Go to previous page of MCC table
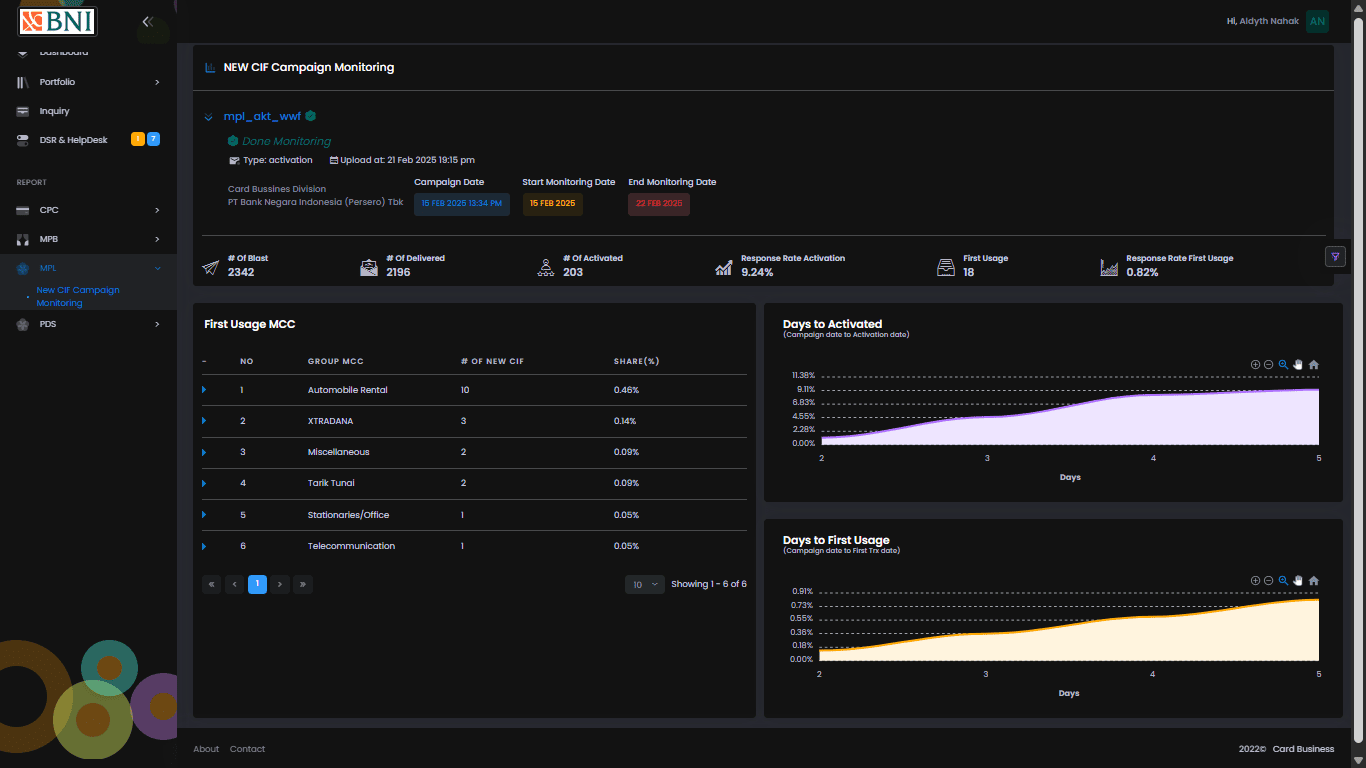 tap(234, 584)
